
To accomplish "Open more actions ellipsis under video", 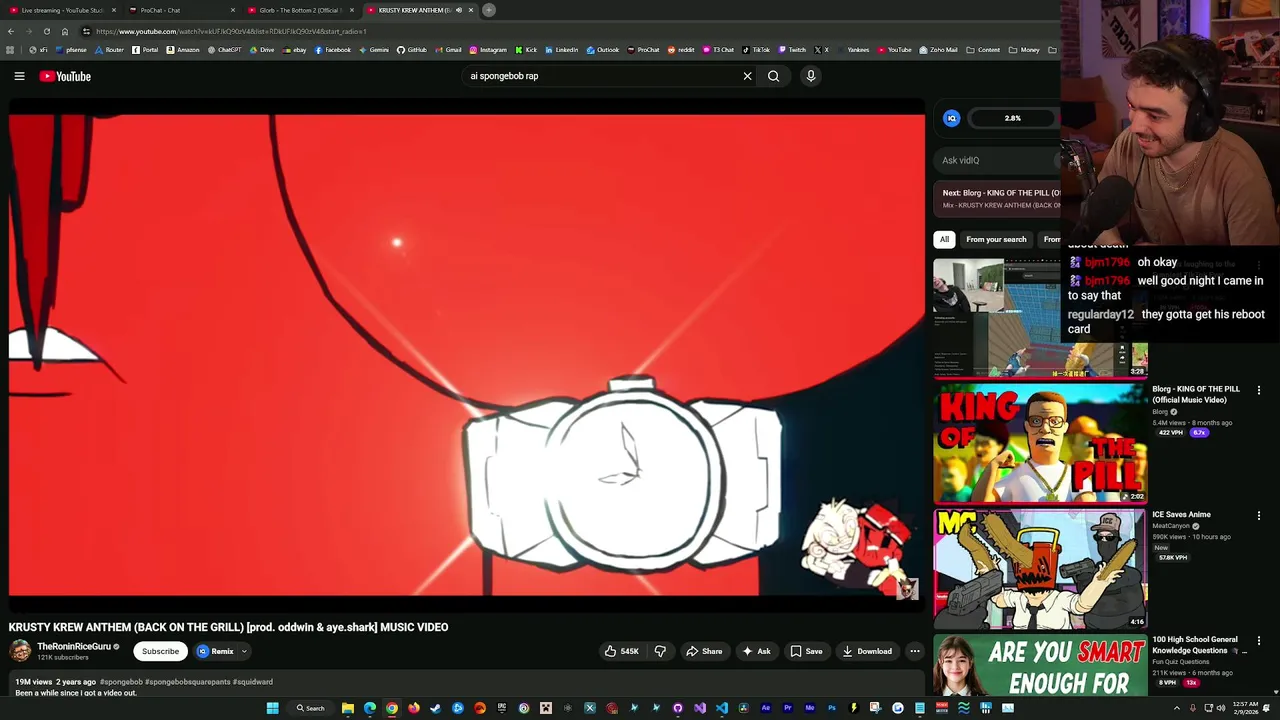I will tap(914, 651).
